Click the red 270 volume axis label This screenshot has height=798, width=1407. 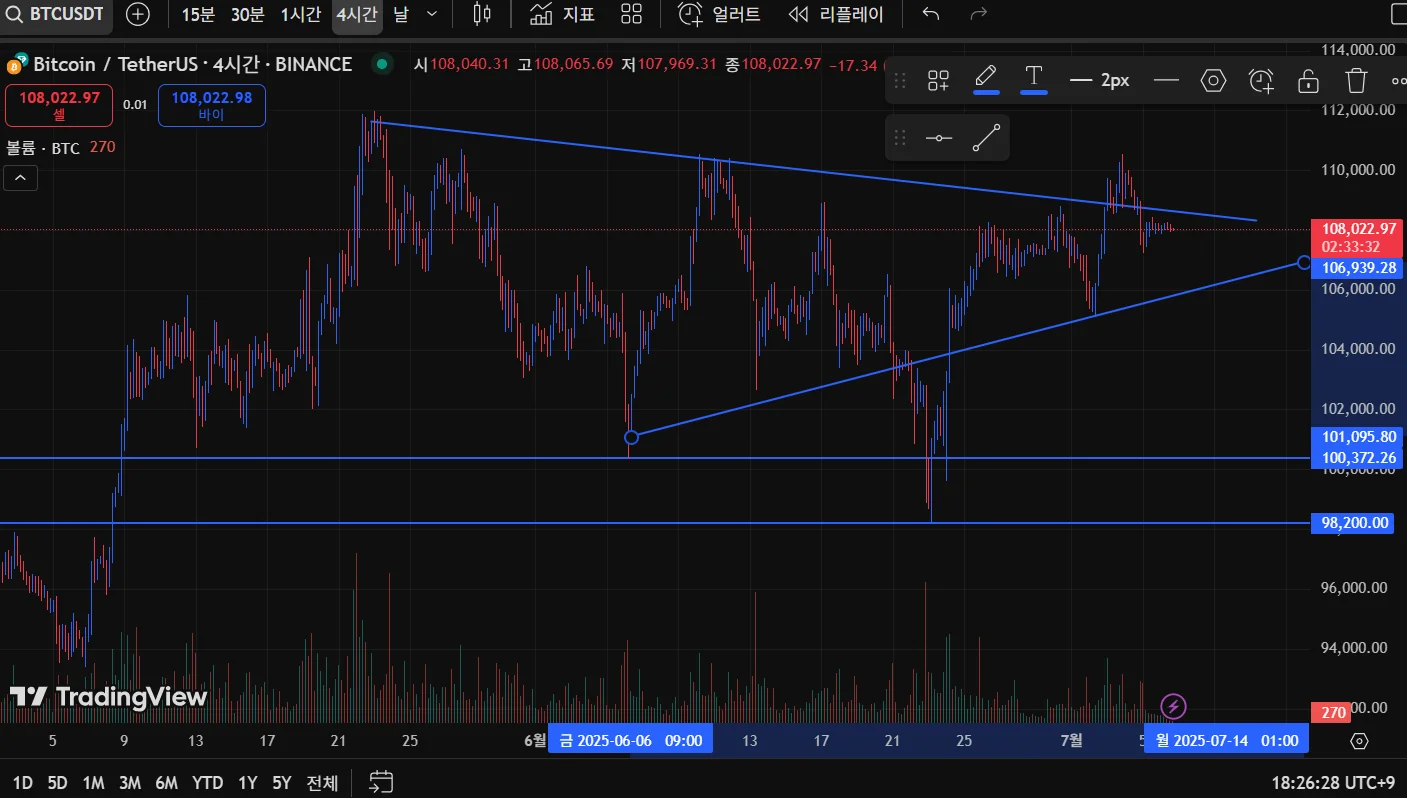(1333, 713)
